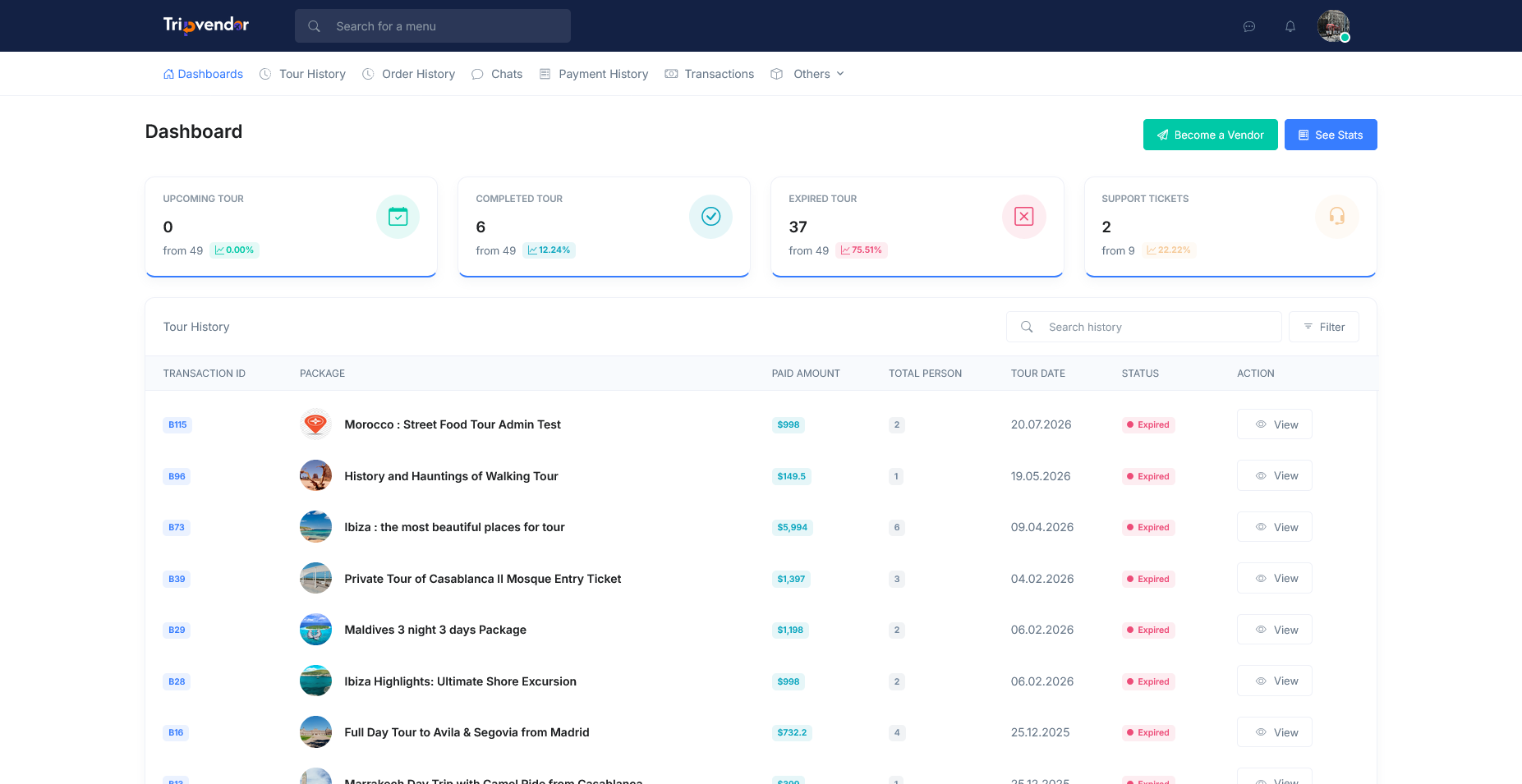Click the 12.24% completed percentage badge
The image size is (1522, 784).
click(549, 250)
